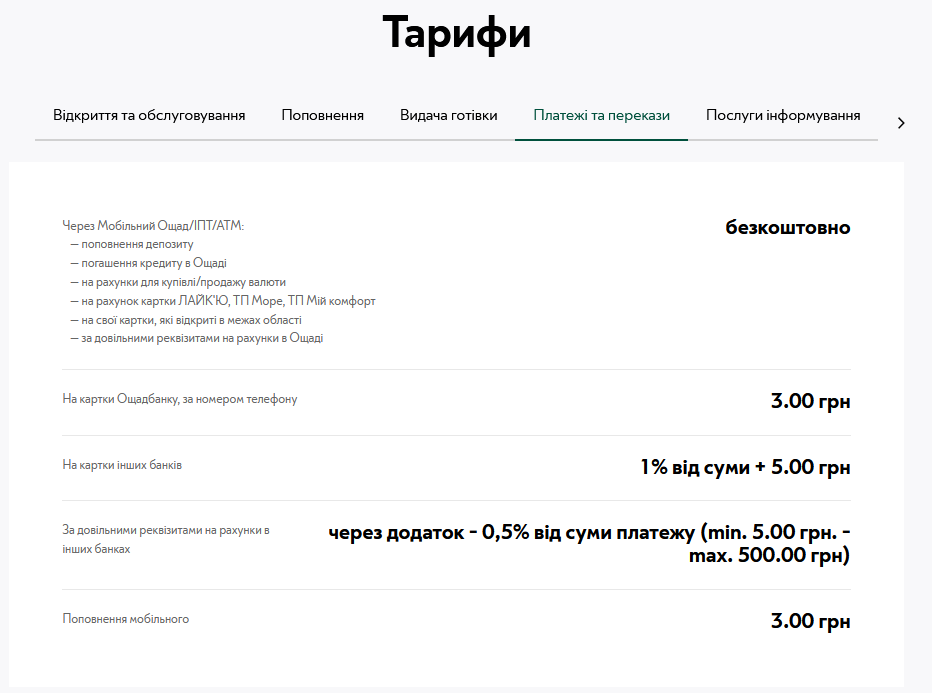The image size is (932, 693).
Task: Select the Платежі та перекази tab
Action: point(601,115)
